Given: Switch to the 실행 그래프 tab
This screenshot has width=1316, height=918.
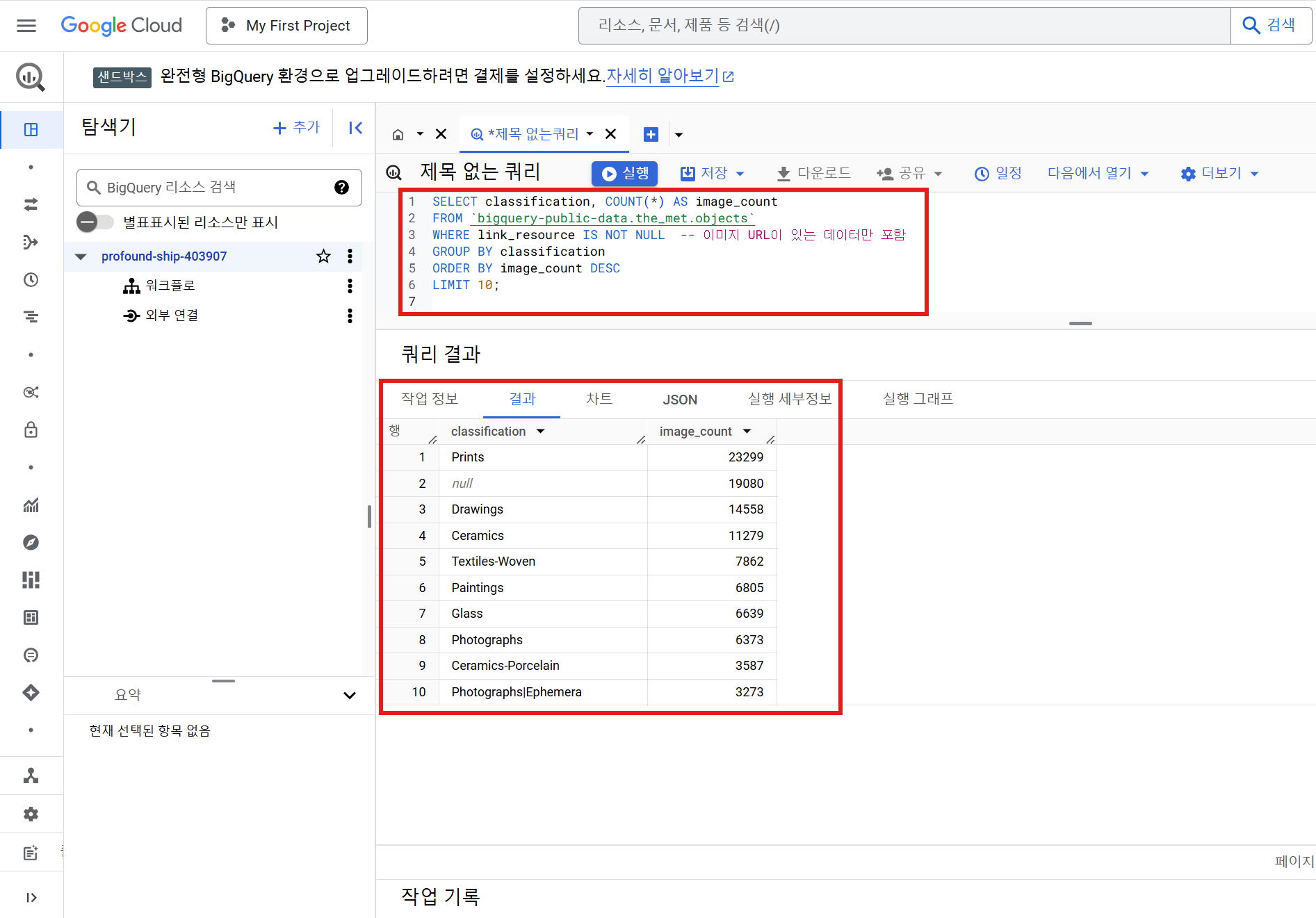Looking at the screenshot, I should coord(918,399).
